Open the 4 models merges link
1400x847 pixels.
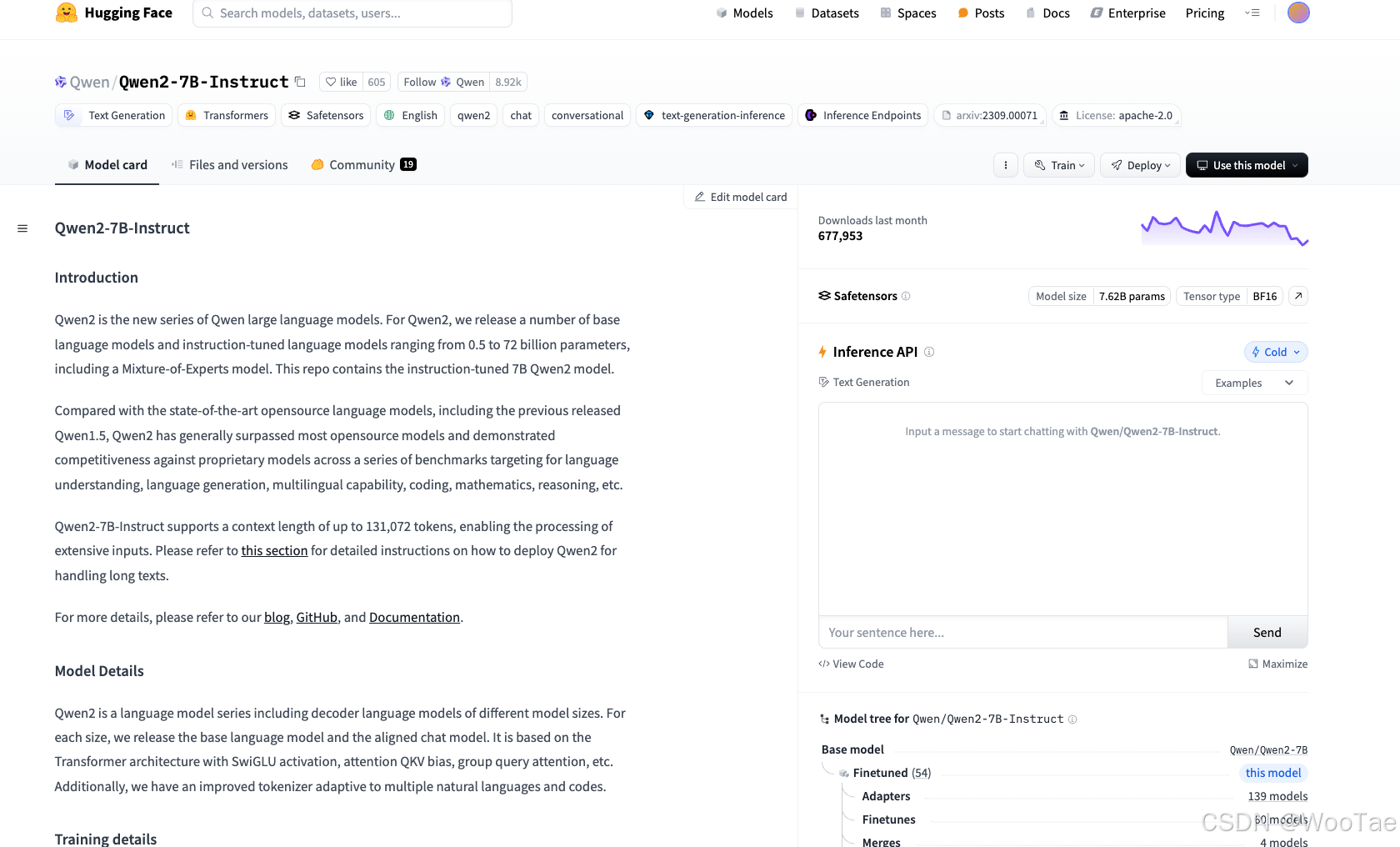(1283, 842)
